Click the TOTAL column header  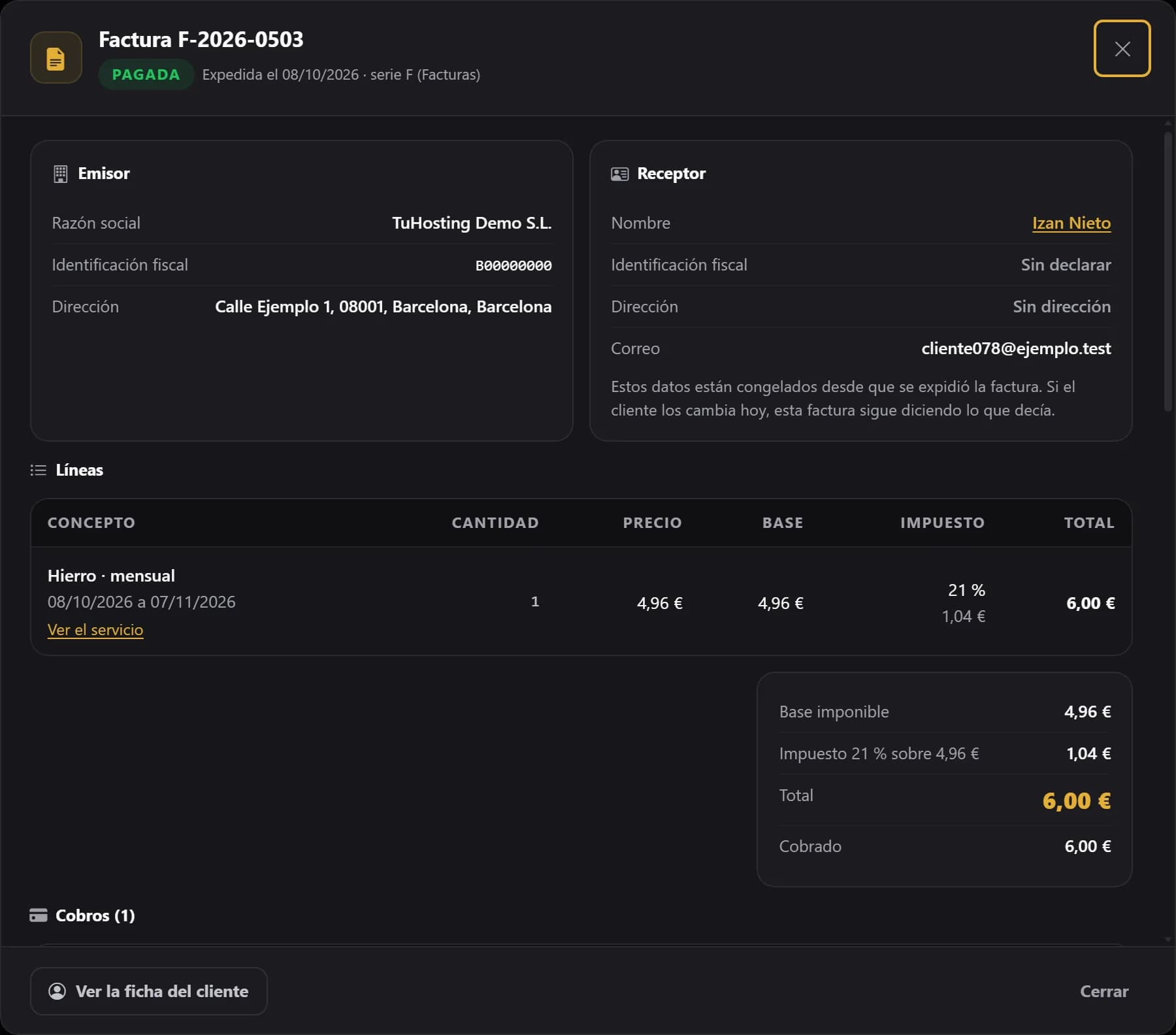point(1089,523)
